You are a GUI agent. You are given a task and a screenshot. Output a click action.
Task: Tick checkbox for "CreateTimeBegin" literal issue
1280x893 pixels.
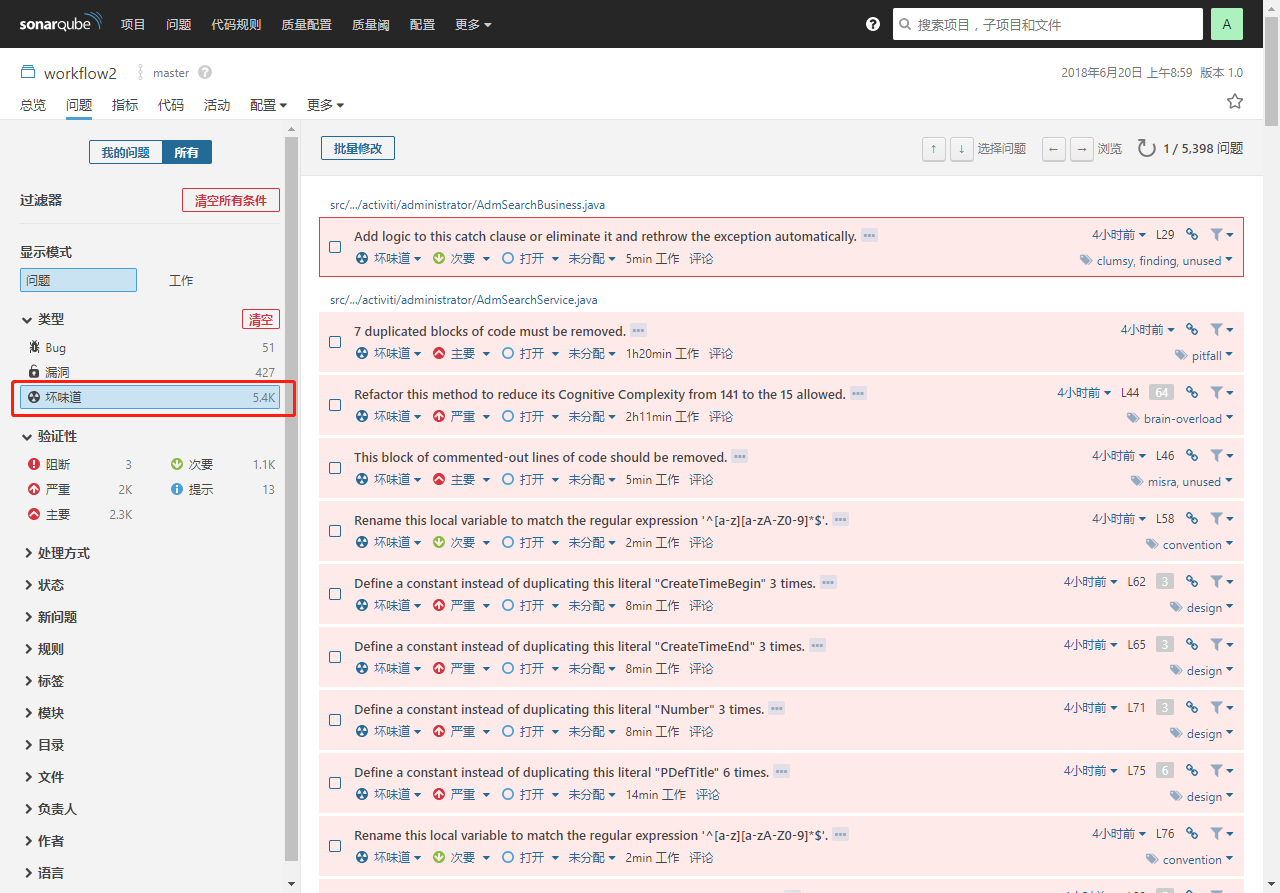(x=335, y=594)
